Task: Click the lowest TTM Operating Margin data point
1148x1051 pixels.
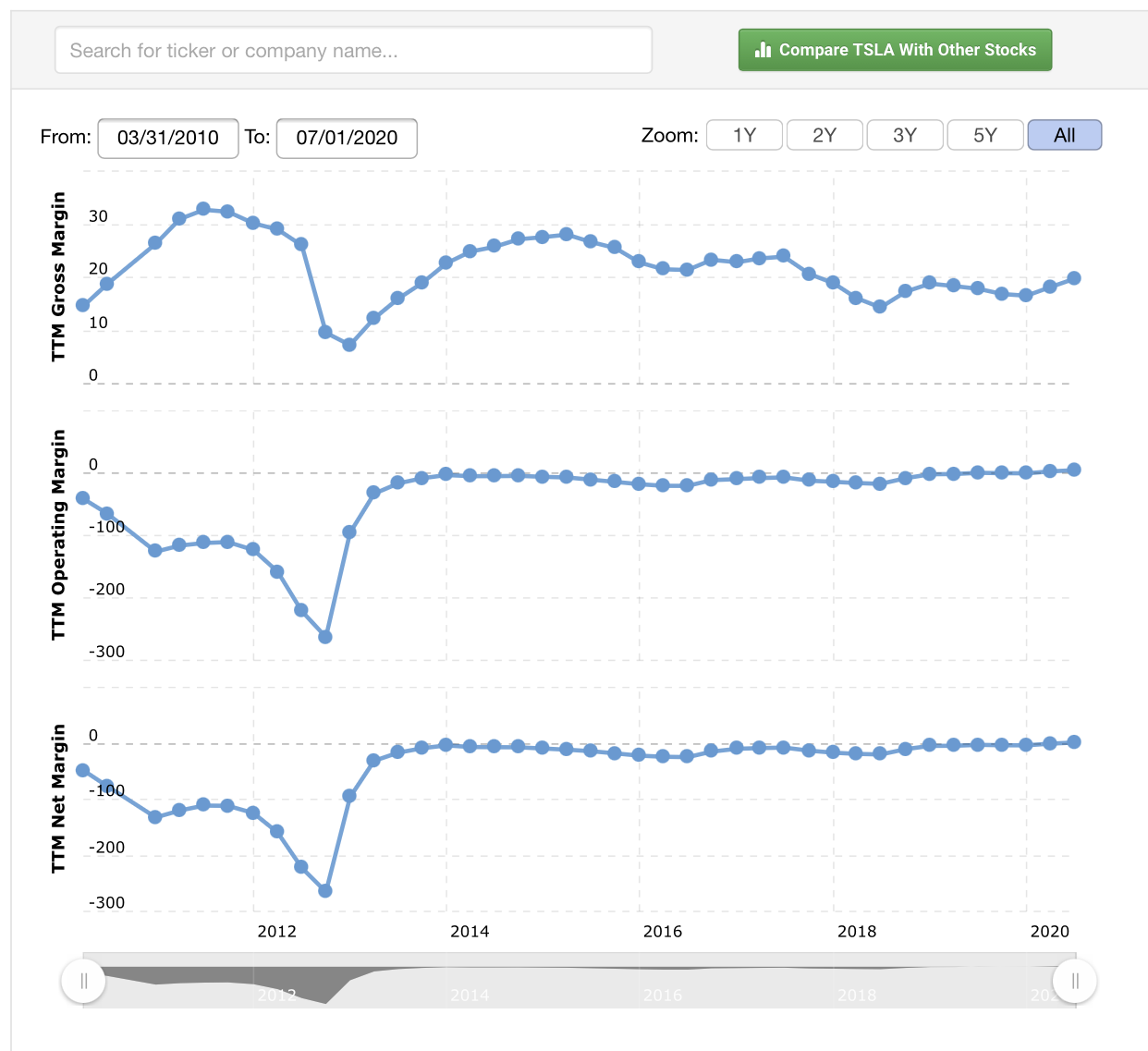Action: (325, 637)
